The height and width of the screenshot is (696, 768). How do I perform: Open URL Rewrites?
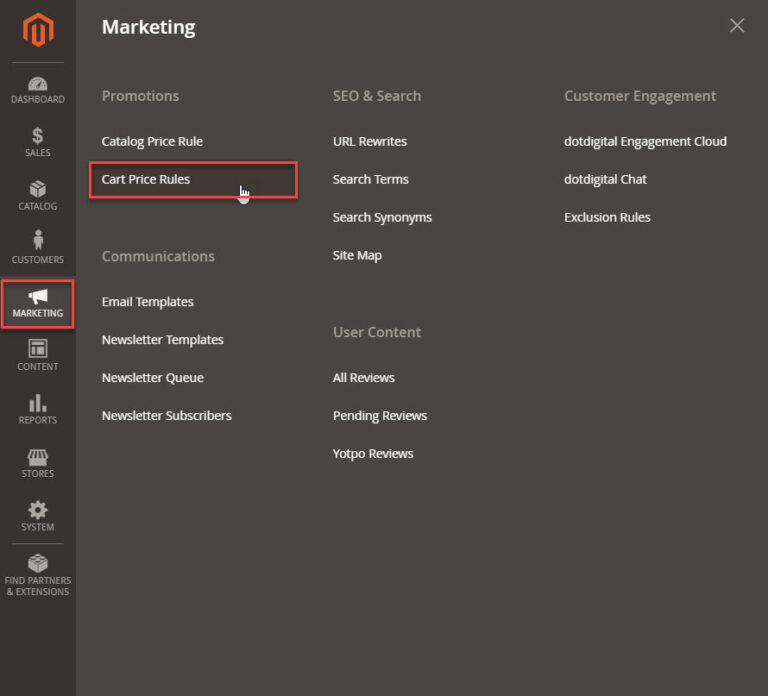370,142
